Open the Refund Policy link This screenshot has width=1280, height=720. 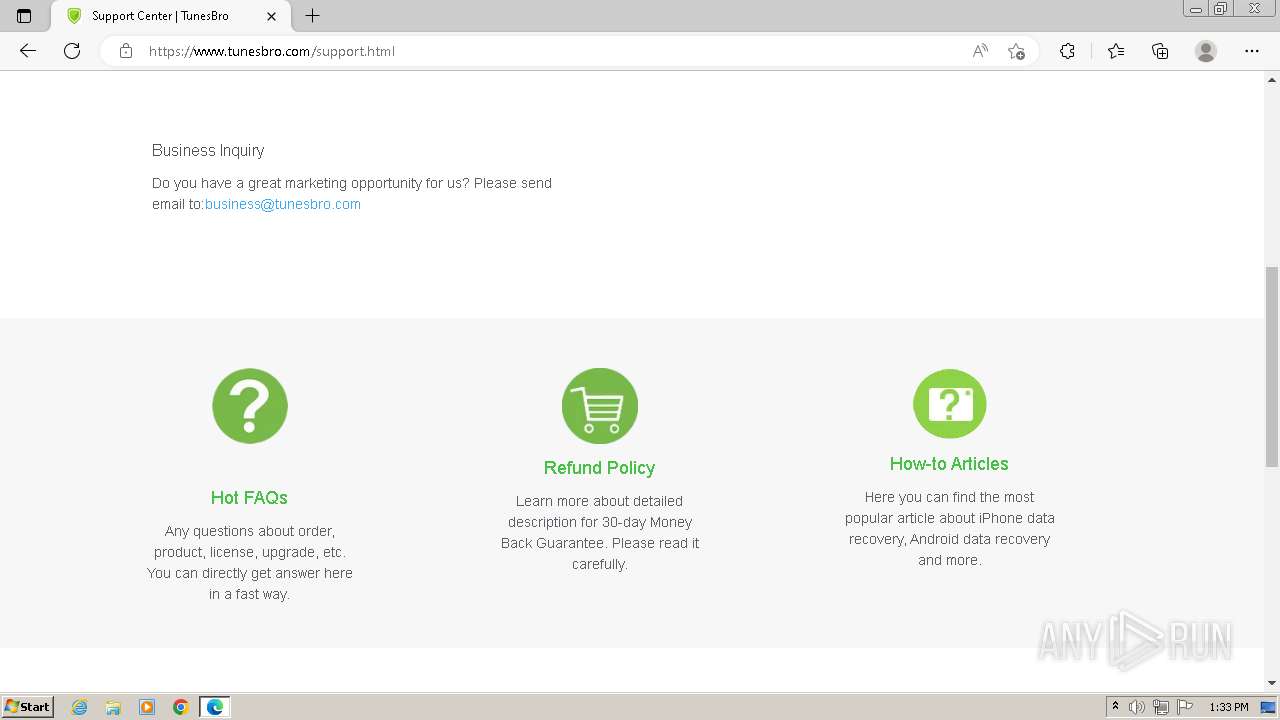click(x=599, y=467)
